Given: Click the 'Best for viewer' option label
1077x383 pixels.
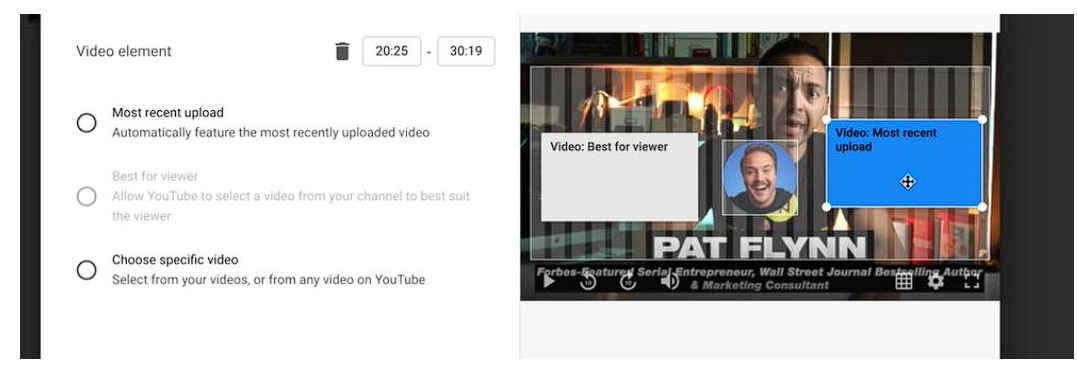Looking at the screenshot, I should coord(155,176).
